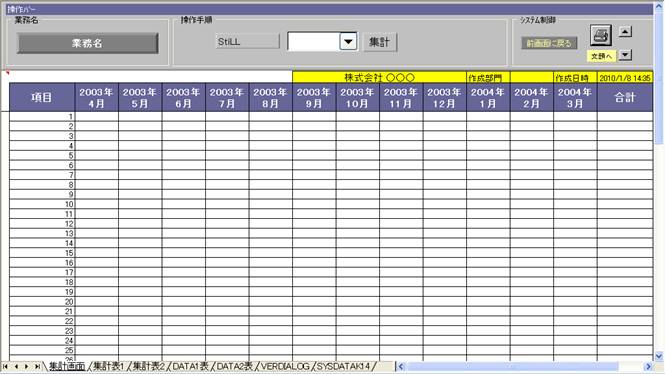Select item row number 1 cell
Viewport: 665px width, 374px height.
tap(42, 117)
